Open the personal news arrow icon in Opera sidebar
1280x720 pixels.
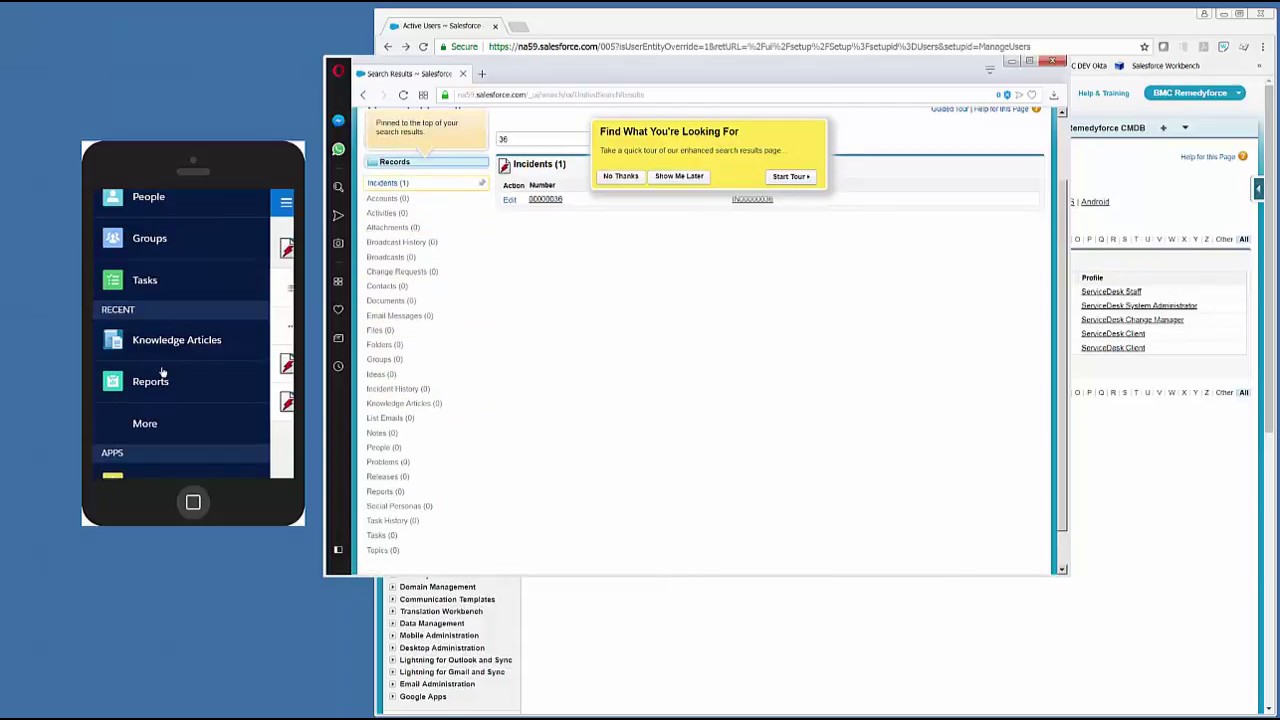[x=338, y=215]
